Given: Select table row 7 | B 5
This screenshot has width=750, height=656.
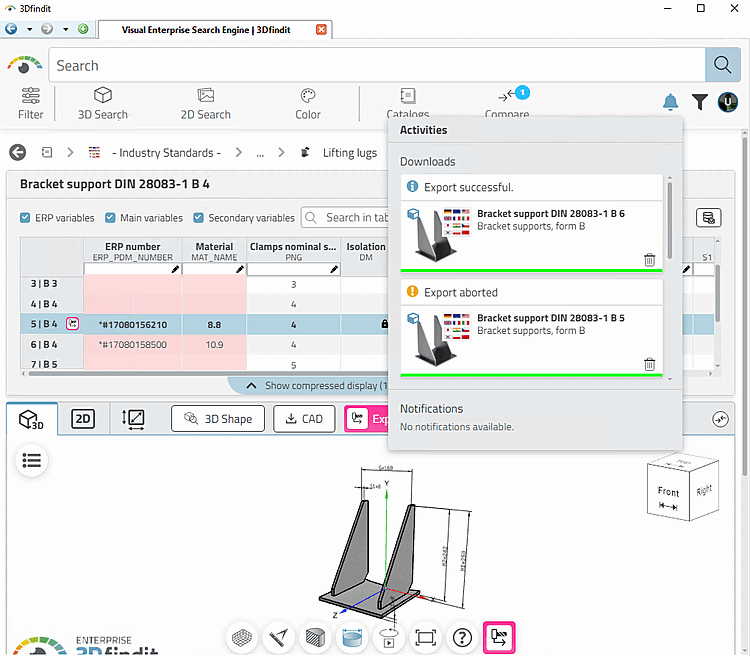Looking at the screenshot, I should point(44,364).
